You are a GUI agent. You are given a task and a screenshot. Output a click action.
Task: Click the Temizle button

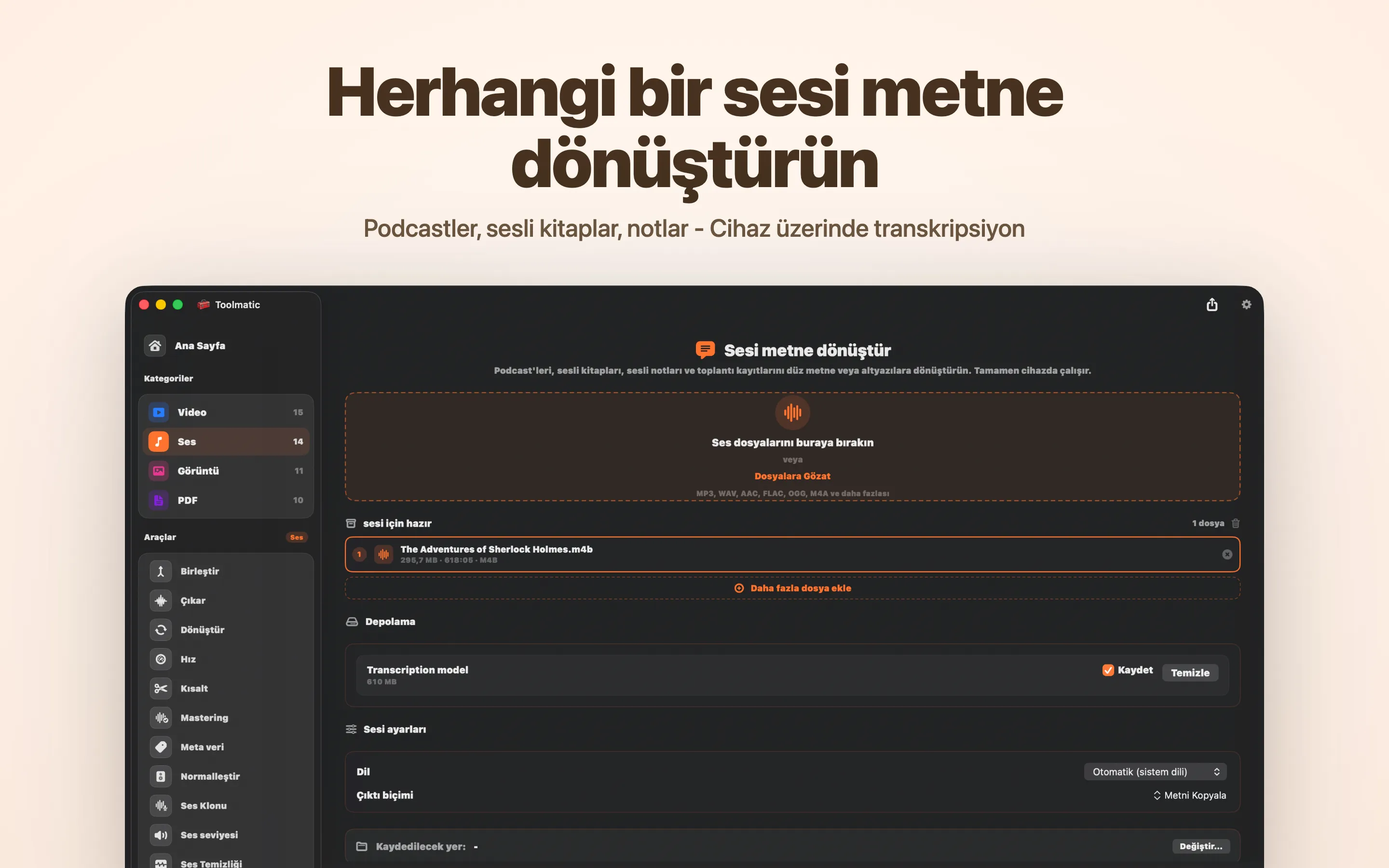coord(1190,673)
